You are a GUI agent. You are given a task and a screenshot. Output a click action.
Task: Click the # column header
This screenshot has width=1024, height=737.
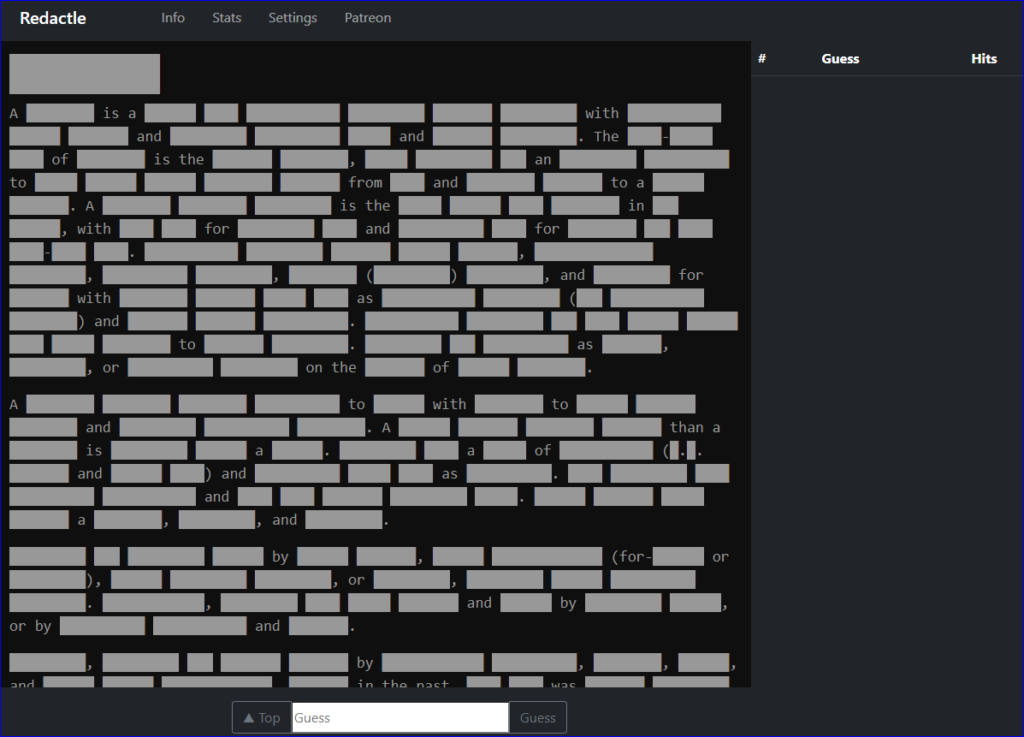click(762, 59)
